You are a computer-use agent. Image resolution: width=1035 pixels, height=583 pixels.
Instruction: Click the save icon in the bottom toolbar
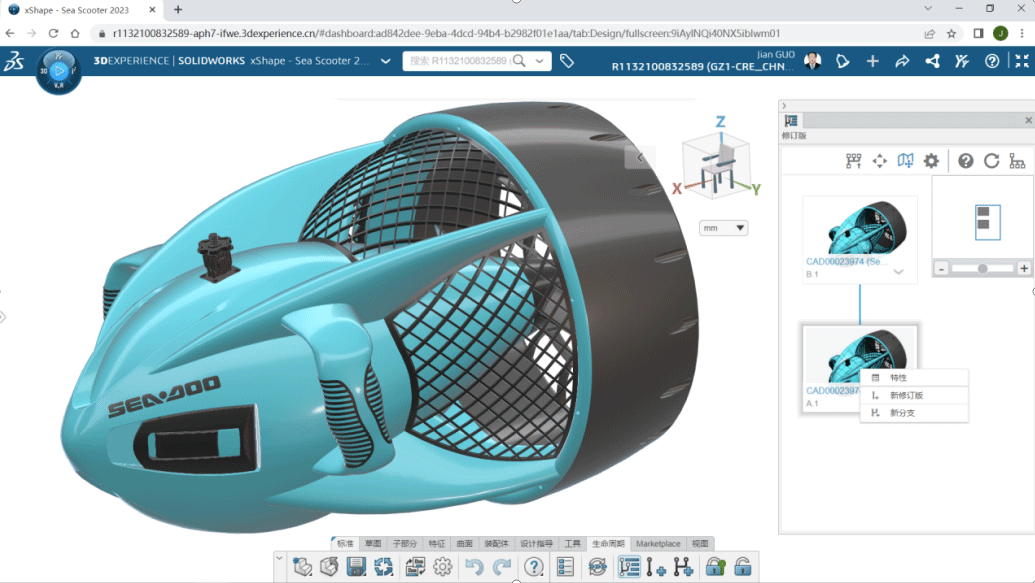pos(355,567)
